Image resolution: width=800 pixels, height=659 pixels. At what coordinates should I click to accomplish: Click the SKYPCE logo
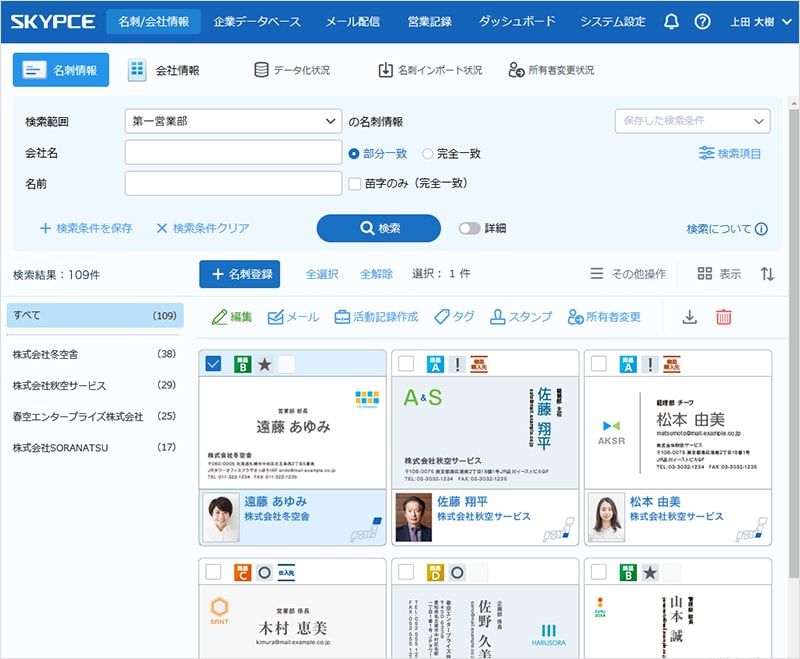pos(53,21)
